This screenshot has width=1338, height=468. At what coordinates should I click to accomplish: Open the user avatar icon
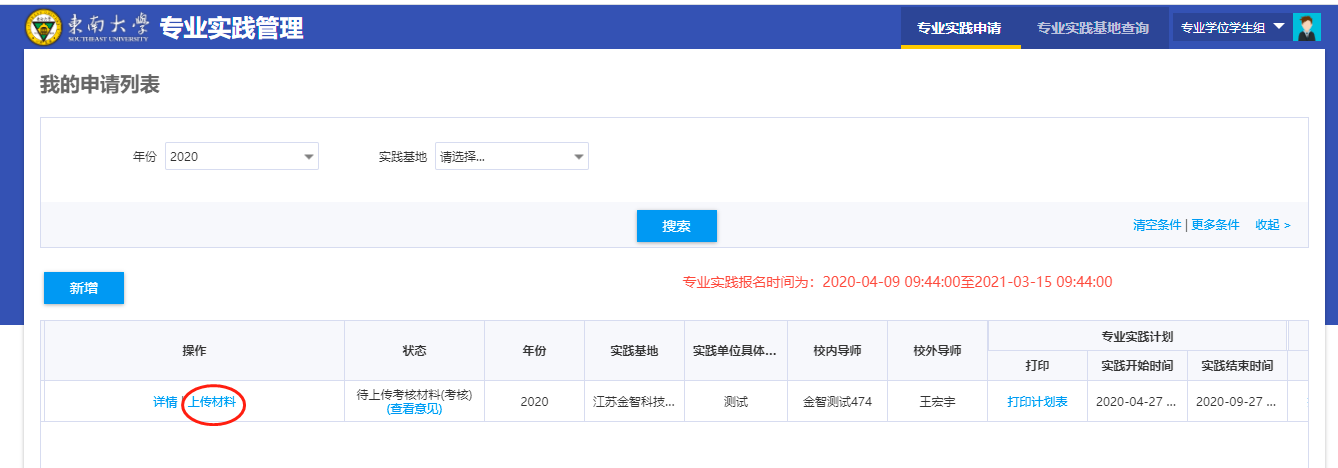point(1307,28)
